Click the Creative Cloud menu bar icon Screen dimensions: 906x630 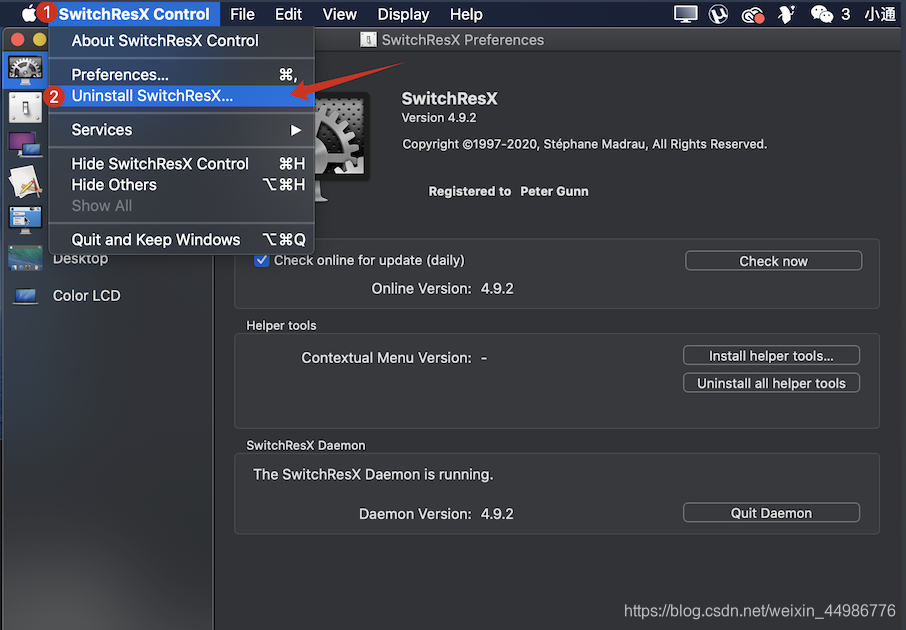coord(753,14)
